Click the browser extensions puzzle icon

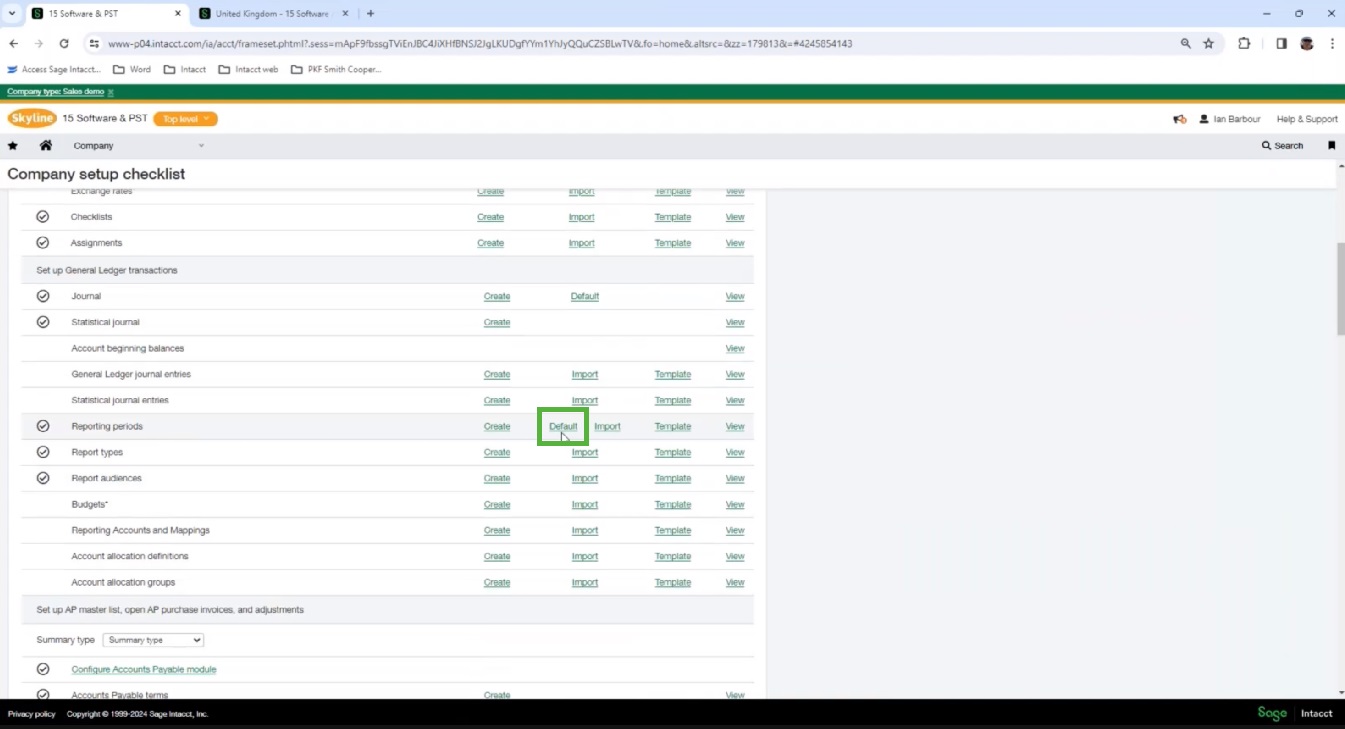[x=1243, y=44]
